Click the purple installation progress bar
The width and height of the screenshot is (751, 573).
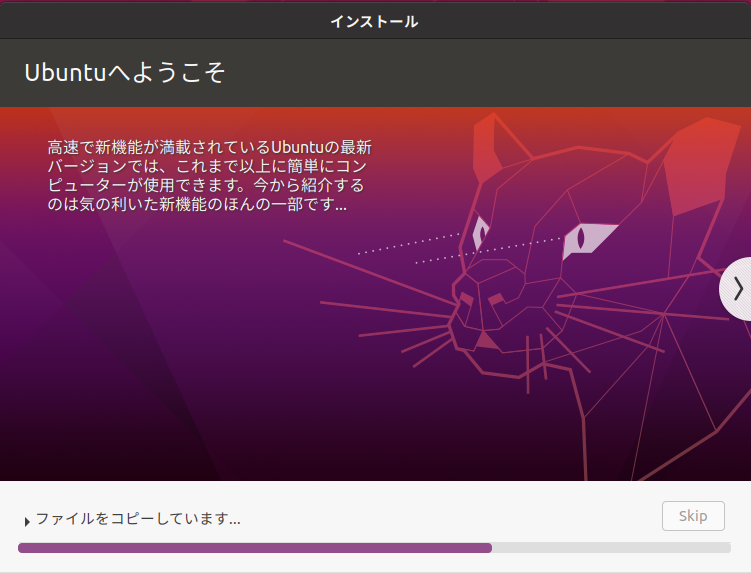click(374, 548)
